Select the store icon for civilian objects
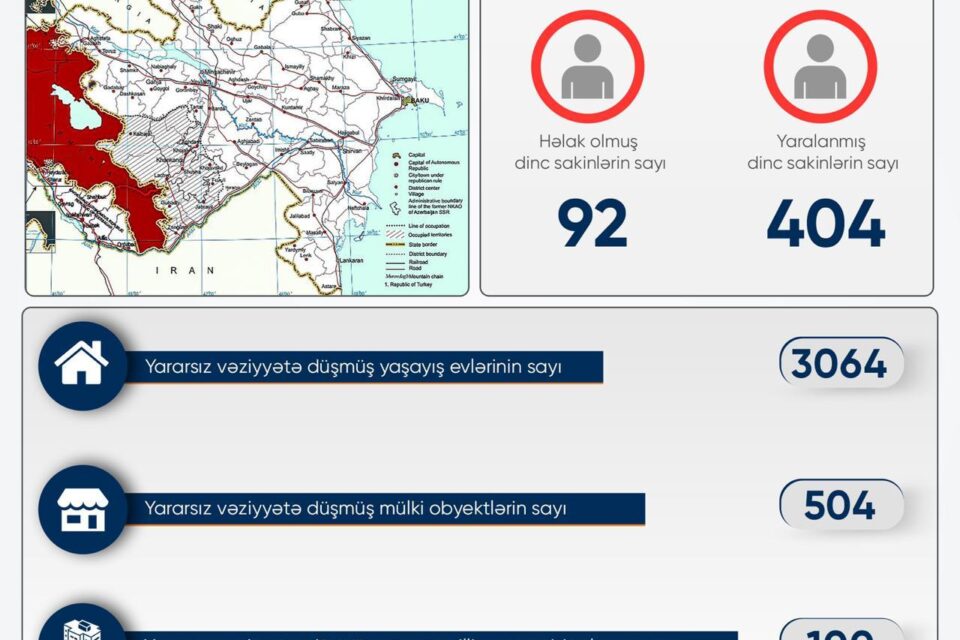The image size is (960, 640). point(82,510)
